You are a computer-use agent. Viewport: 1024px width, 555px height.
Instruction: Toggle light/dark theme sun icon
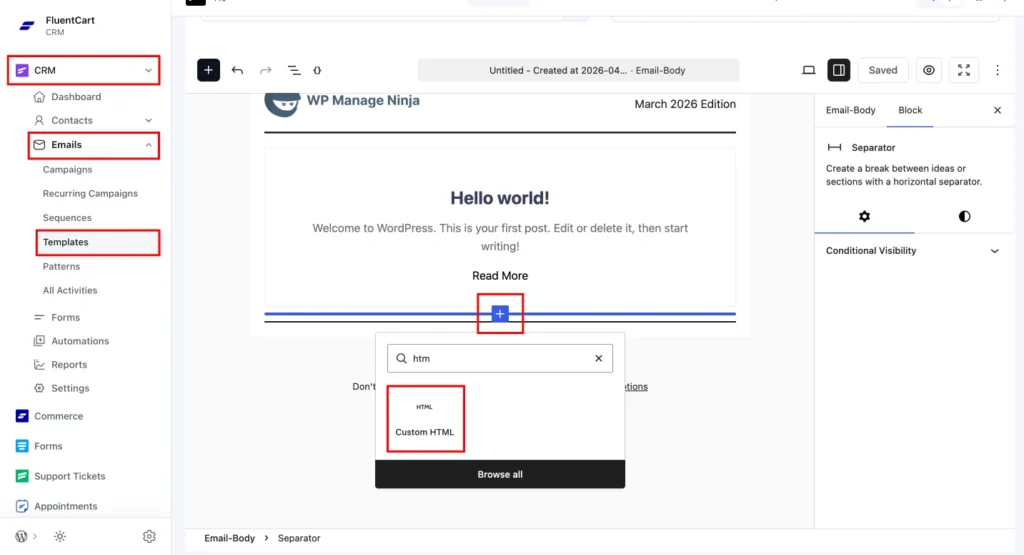[x=59, y=536]
